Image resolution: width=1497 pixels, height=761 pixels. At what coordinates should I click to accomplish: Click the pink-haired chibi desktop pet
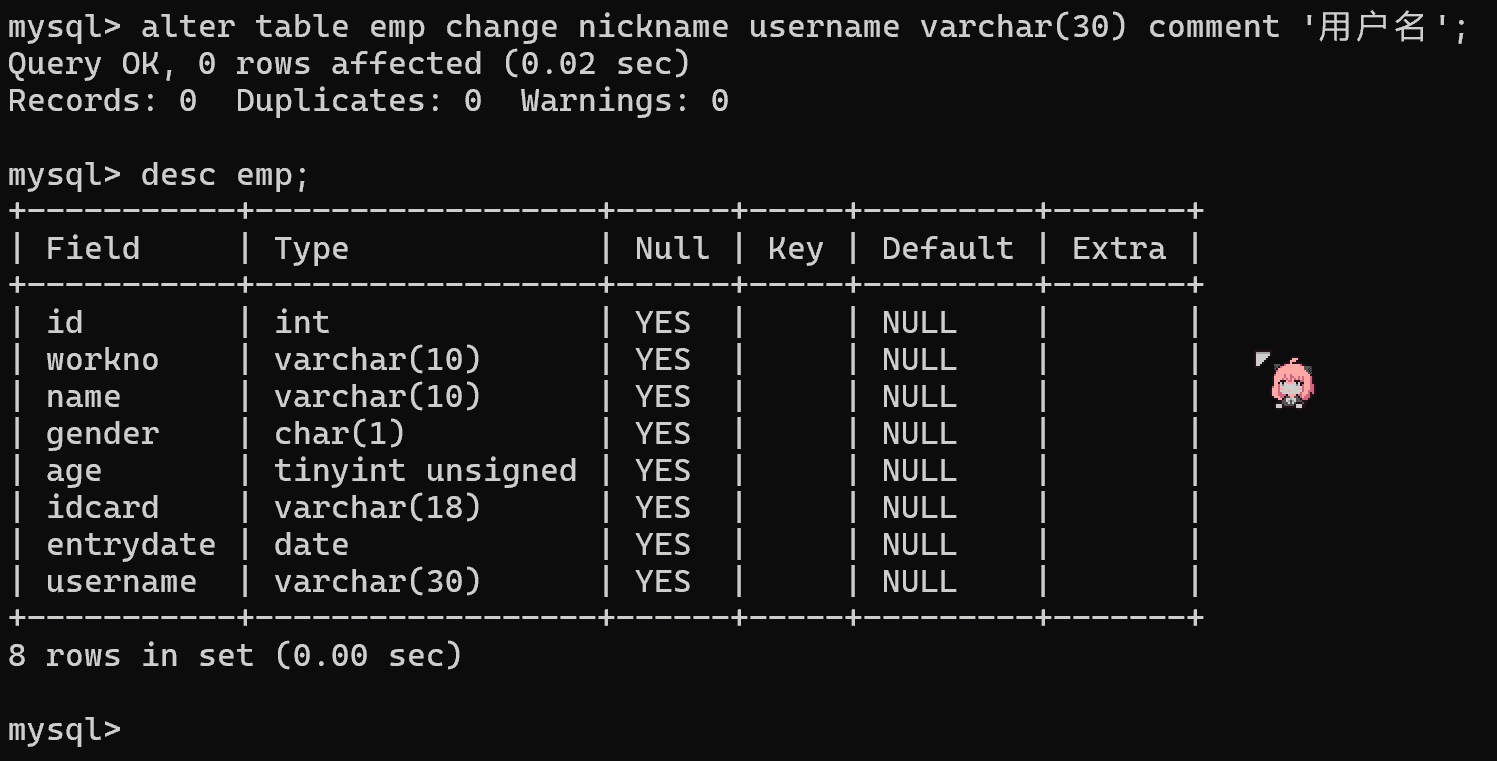click(1292, 384)
